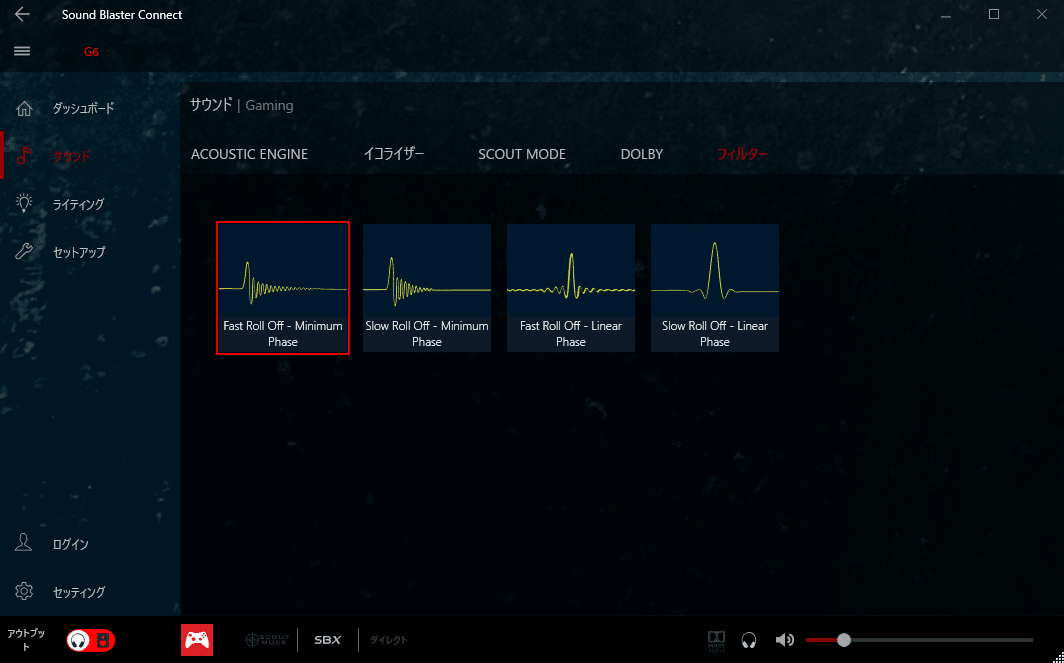Image resolution: width=1064 pixels, height=663 pixels.
Task: Open the SCOUT MODE tab
Action: tap(522, 154)
